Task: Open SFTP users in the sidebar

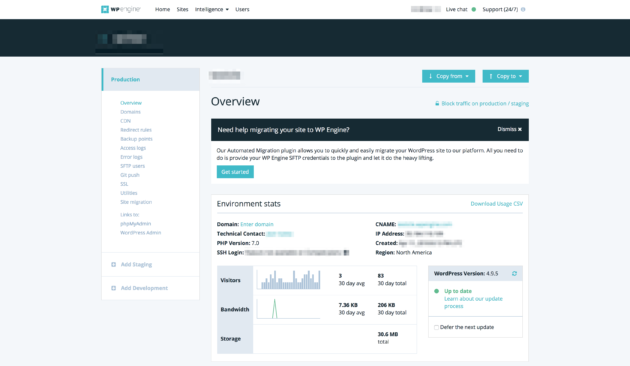Action: 132,166
